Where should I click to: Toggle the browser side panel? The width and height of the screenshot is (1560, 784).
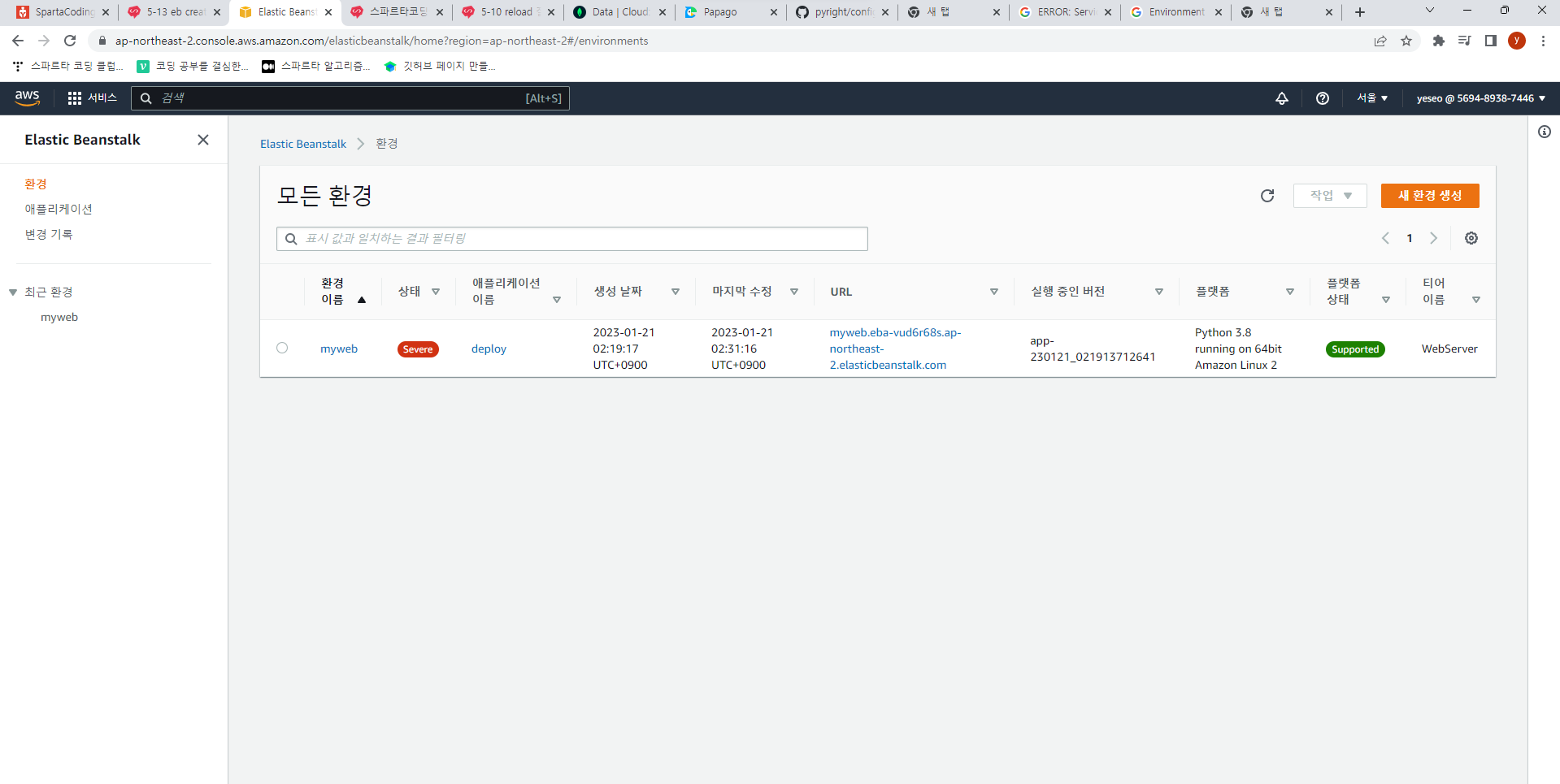pyautogui.click(x=1491, y=41)
